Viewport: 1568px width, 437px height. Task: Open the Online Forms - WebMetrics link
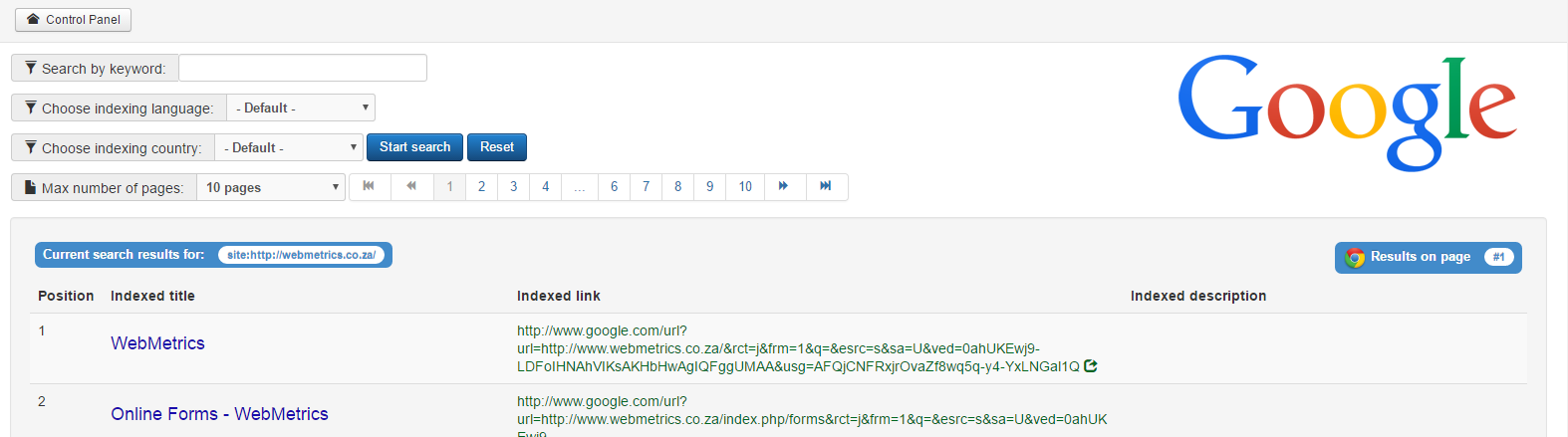219,414
